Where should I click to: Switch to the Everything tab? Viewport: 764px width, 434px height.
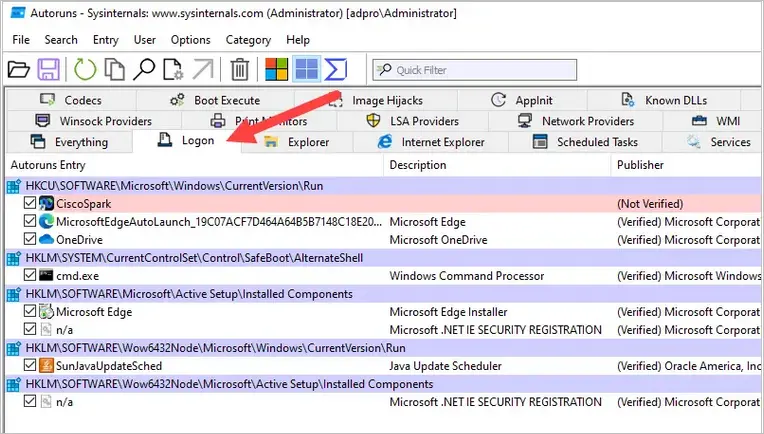(x=69, y=142)
